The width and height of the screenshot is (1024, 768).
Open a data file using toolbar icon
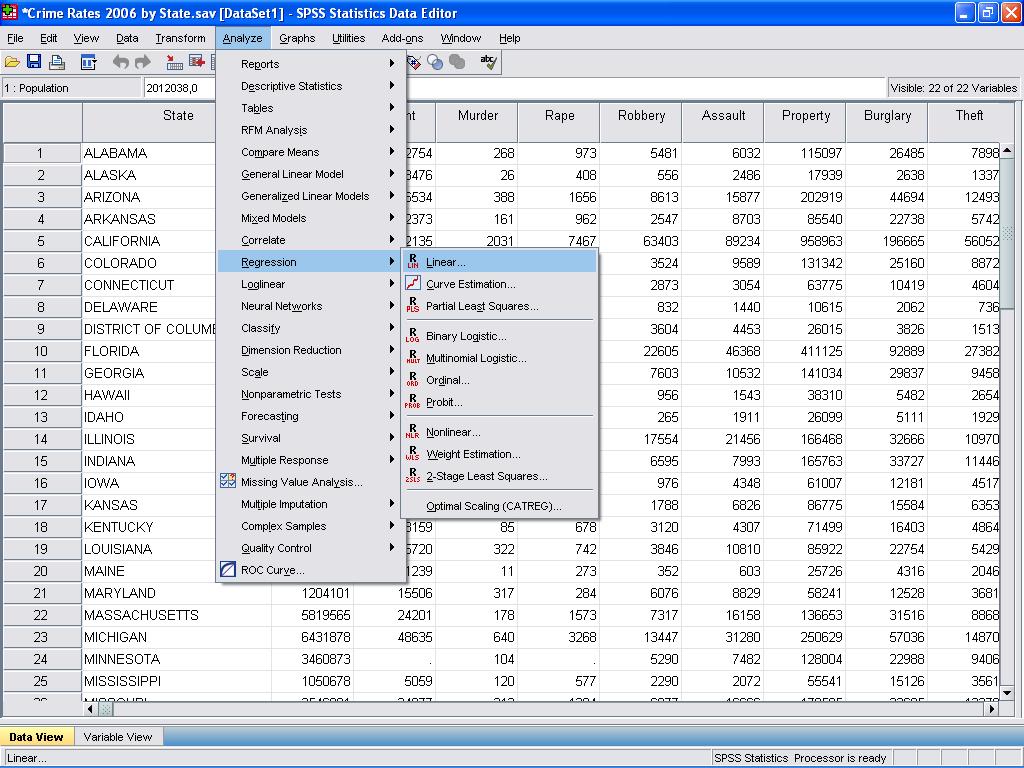point(14,61)
